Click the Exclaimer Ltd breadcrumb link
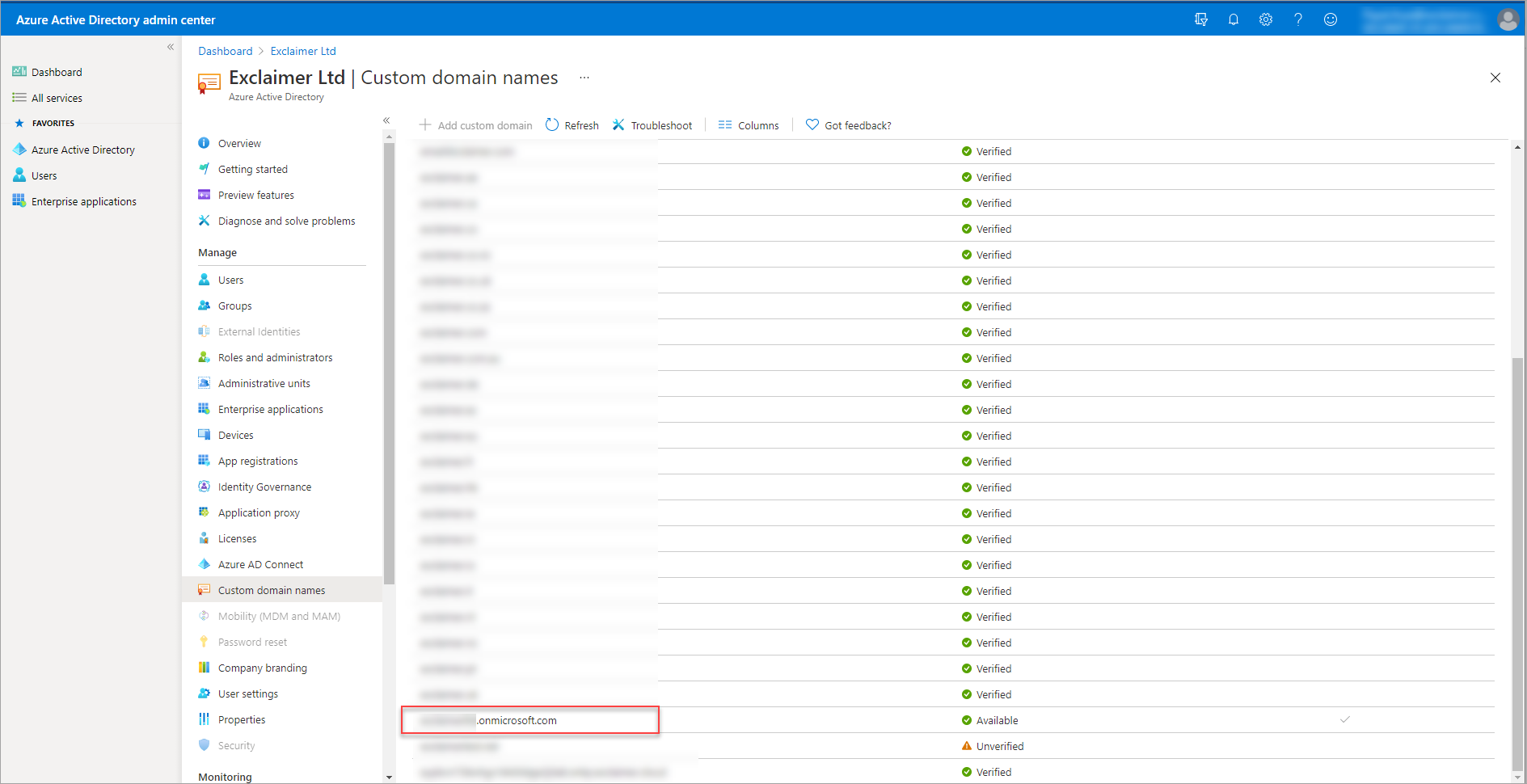 coord(303,51)
